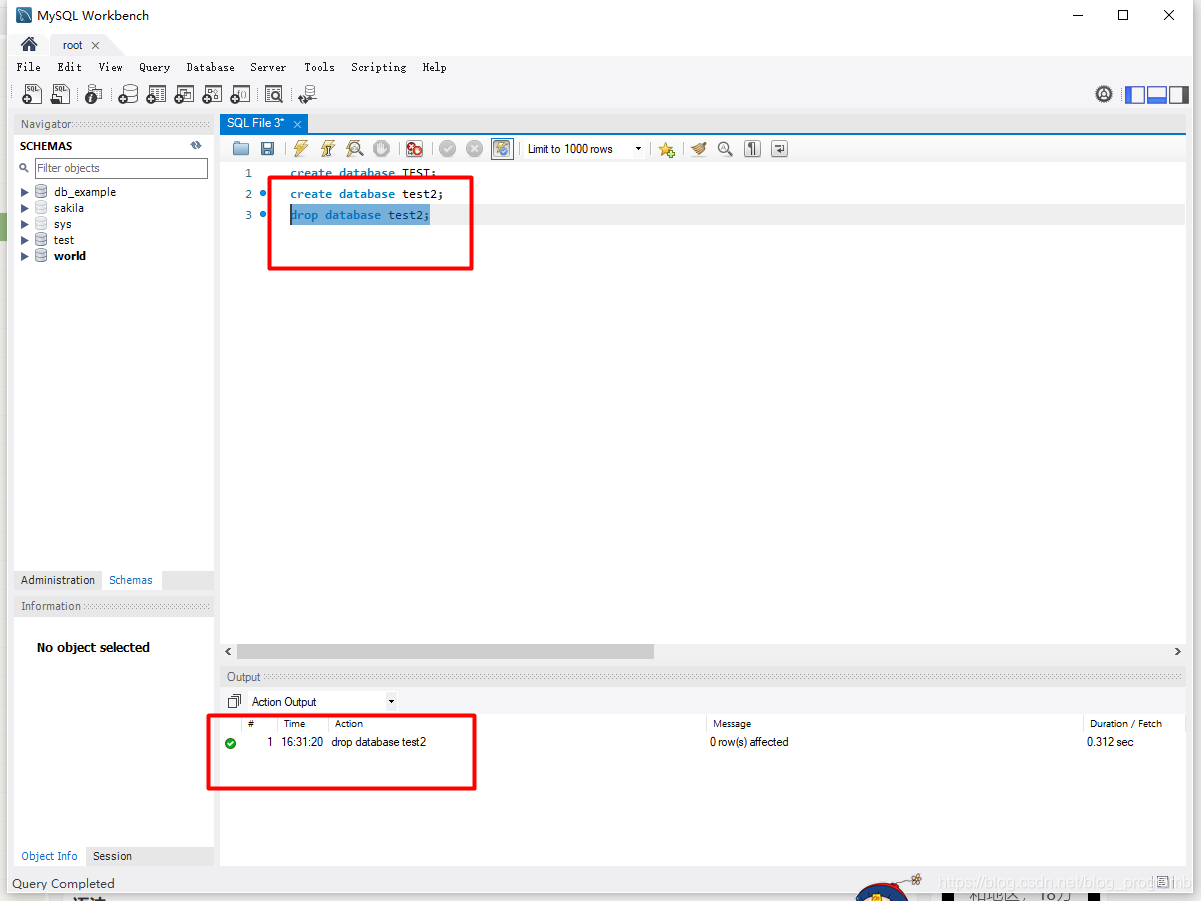Switch to the Session tab

tap(112, 856)
